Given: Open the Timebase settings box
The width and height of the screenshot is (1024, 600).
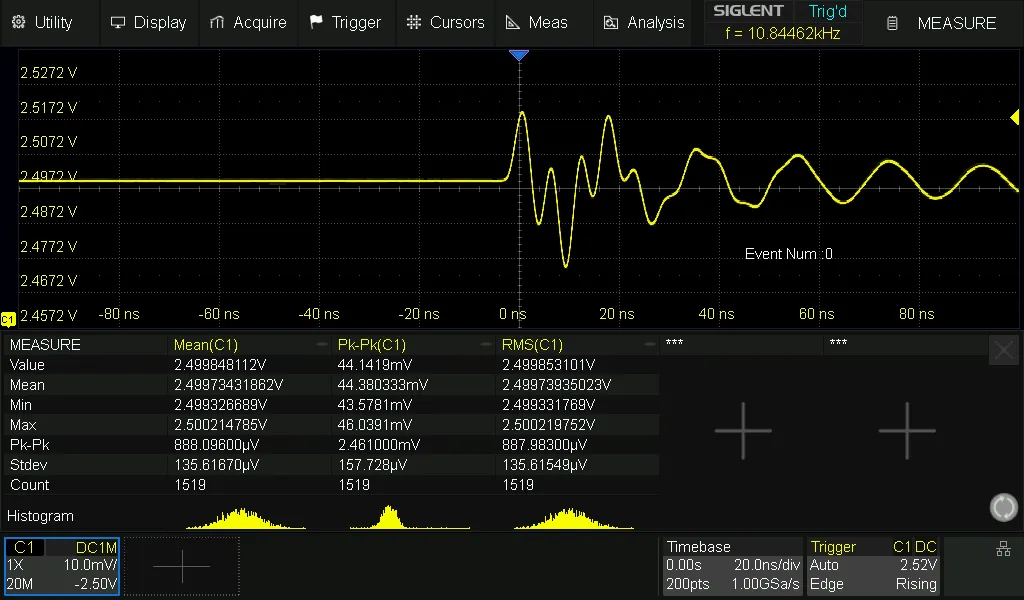Looking at the screenshot, I should [731, 565].
